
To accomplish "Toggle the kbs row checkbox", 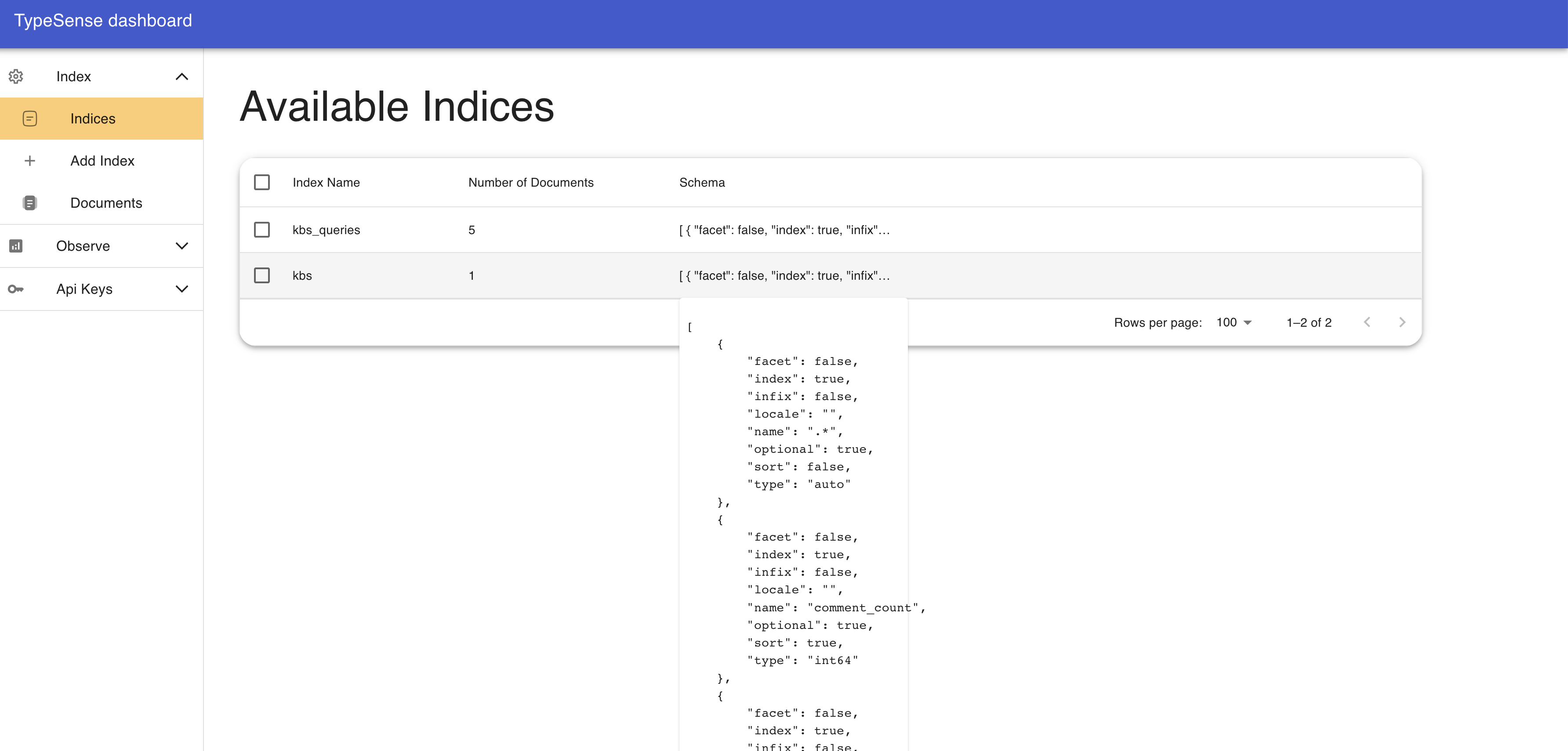I will pos(262,275).
